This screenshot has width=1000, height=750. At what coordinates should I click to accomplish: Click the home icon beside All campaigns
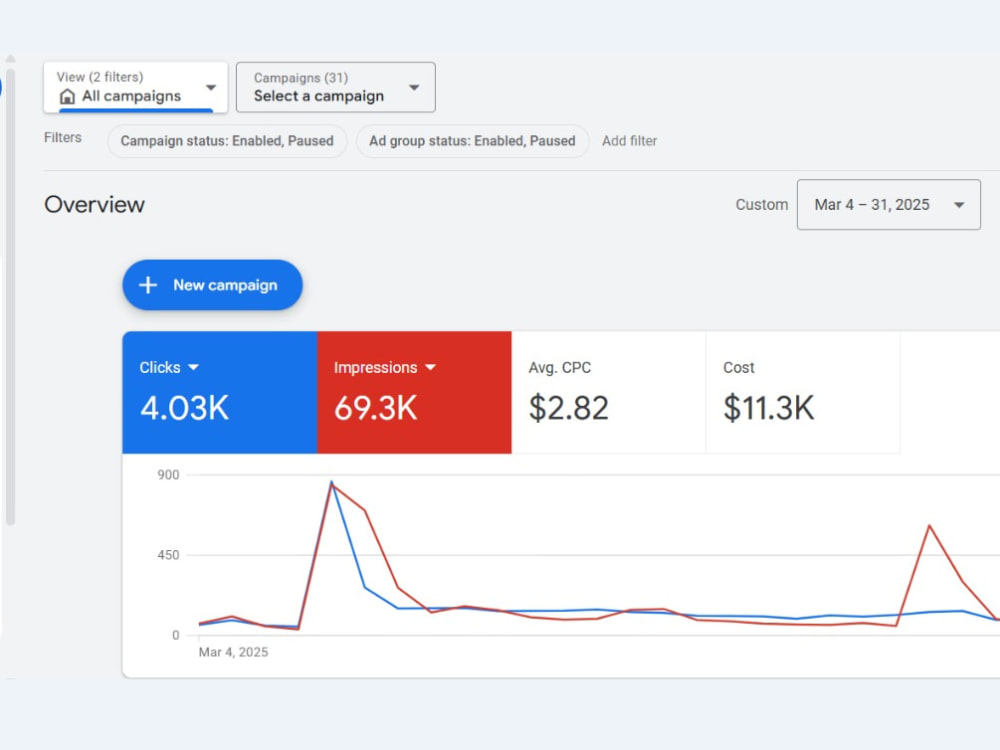tap(67, 96)
